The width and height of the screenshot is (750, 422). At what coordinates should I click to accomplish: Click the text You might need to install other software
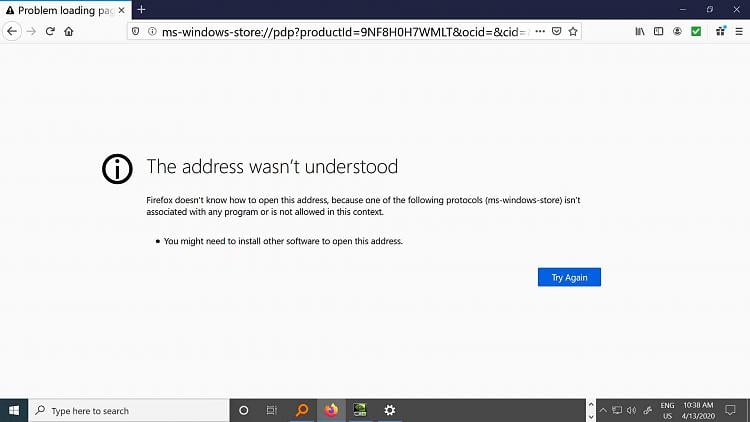click(283, 241)
